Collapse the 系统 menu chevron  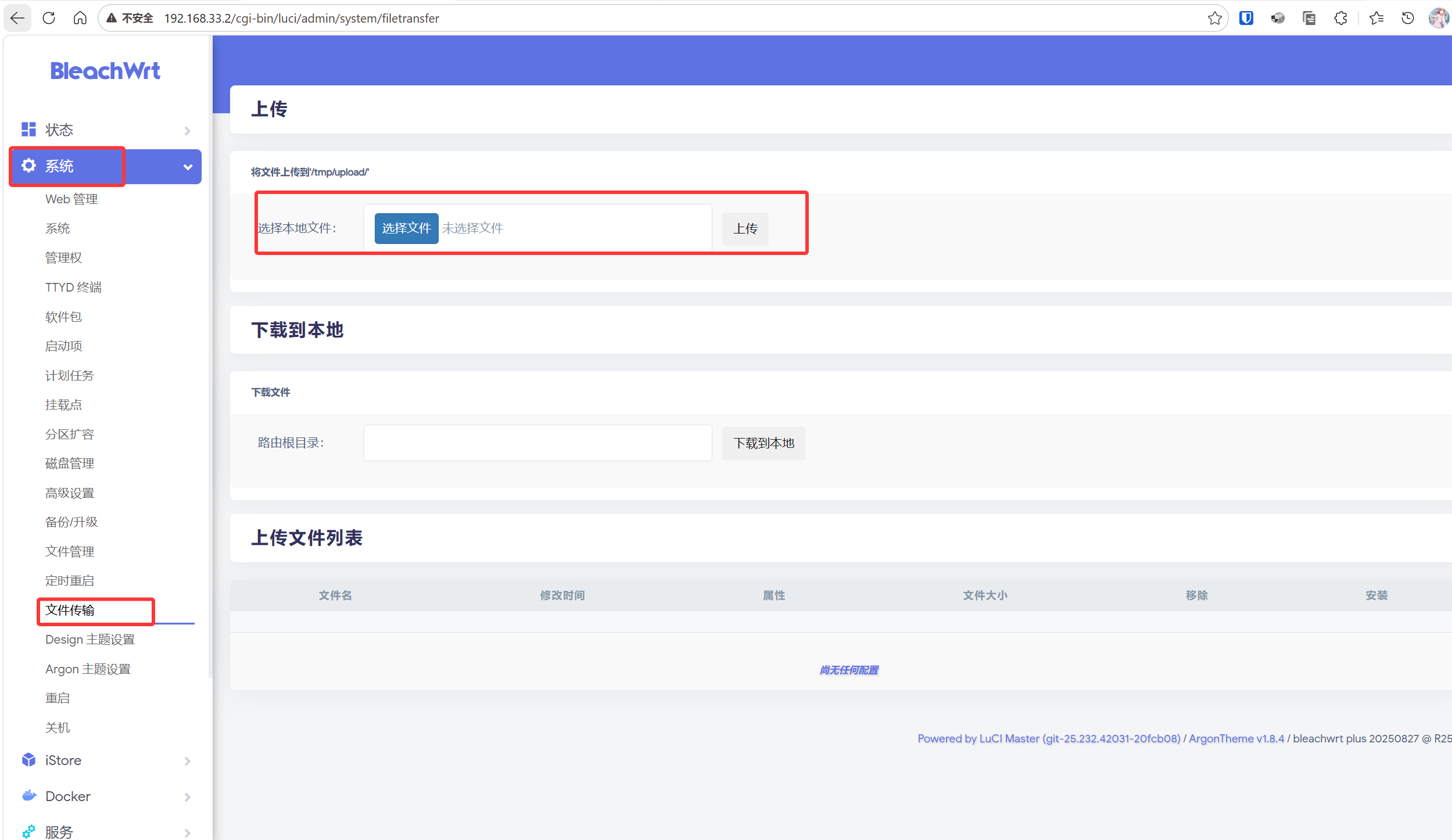tap(187, 167)
